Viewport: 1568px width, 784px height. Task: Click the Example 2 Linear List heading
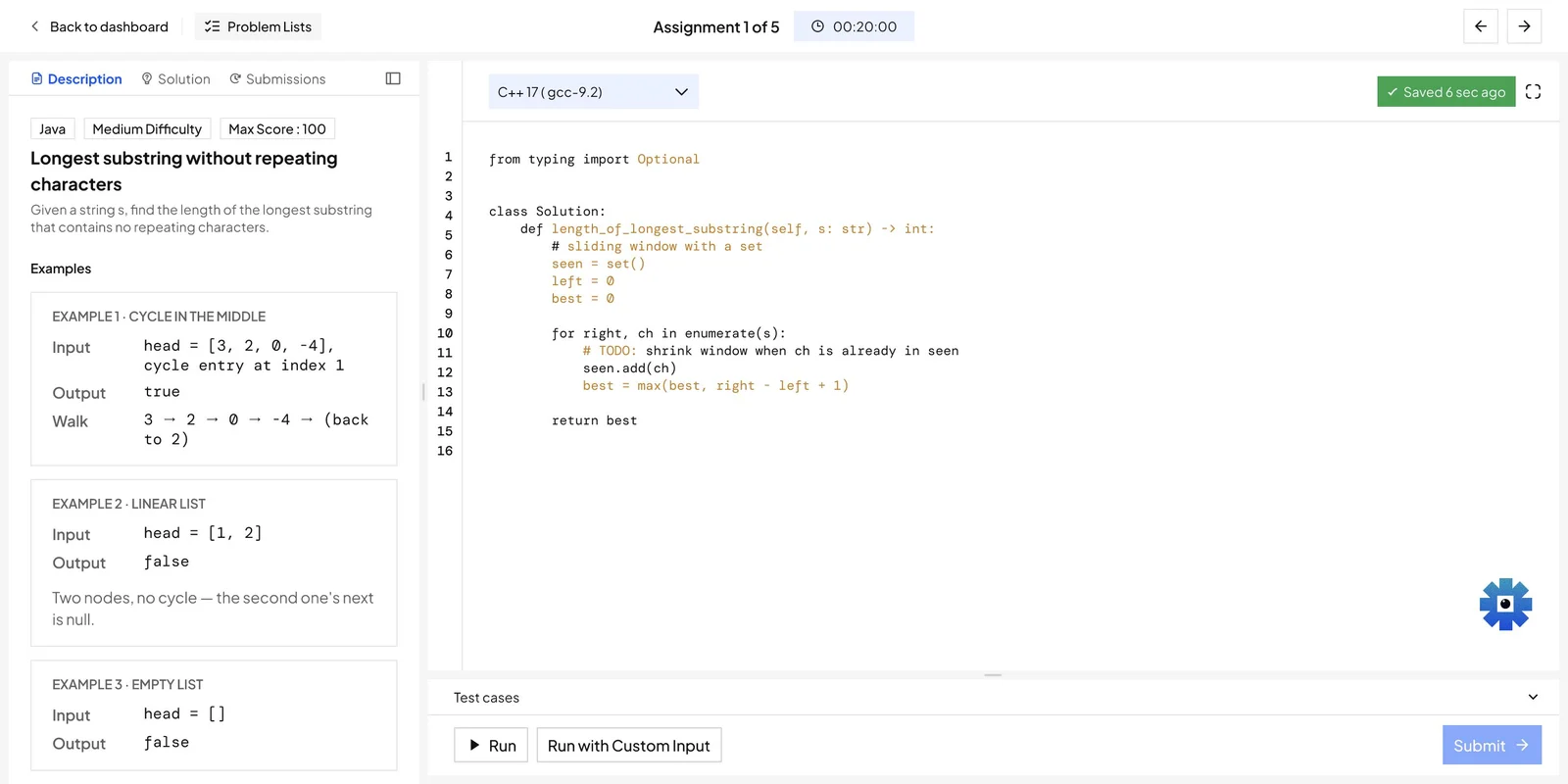[x=128, y=504]
